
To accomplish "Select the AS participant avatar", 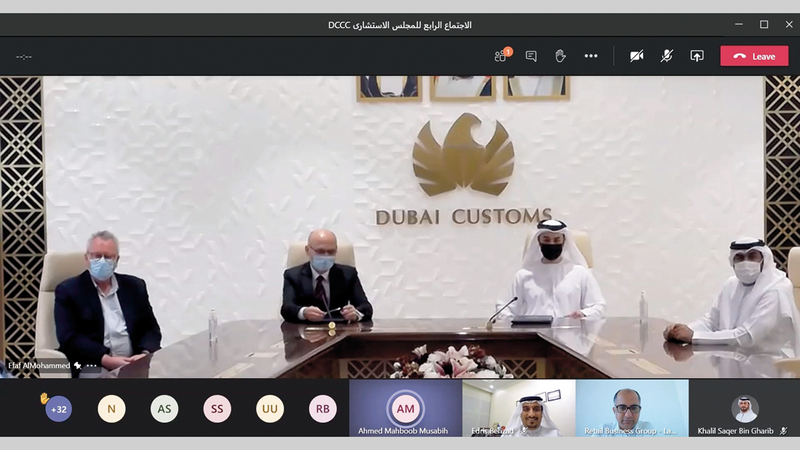I will (164, 408).
